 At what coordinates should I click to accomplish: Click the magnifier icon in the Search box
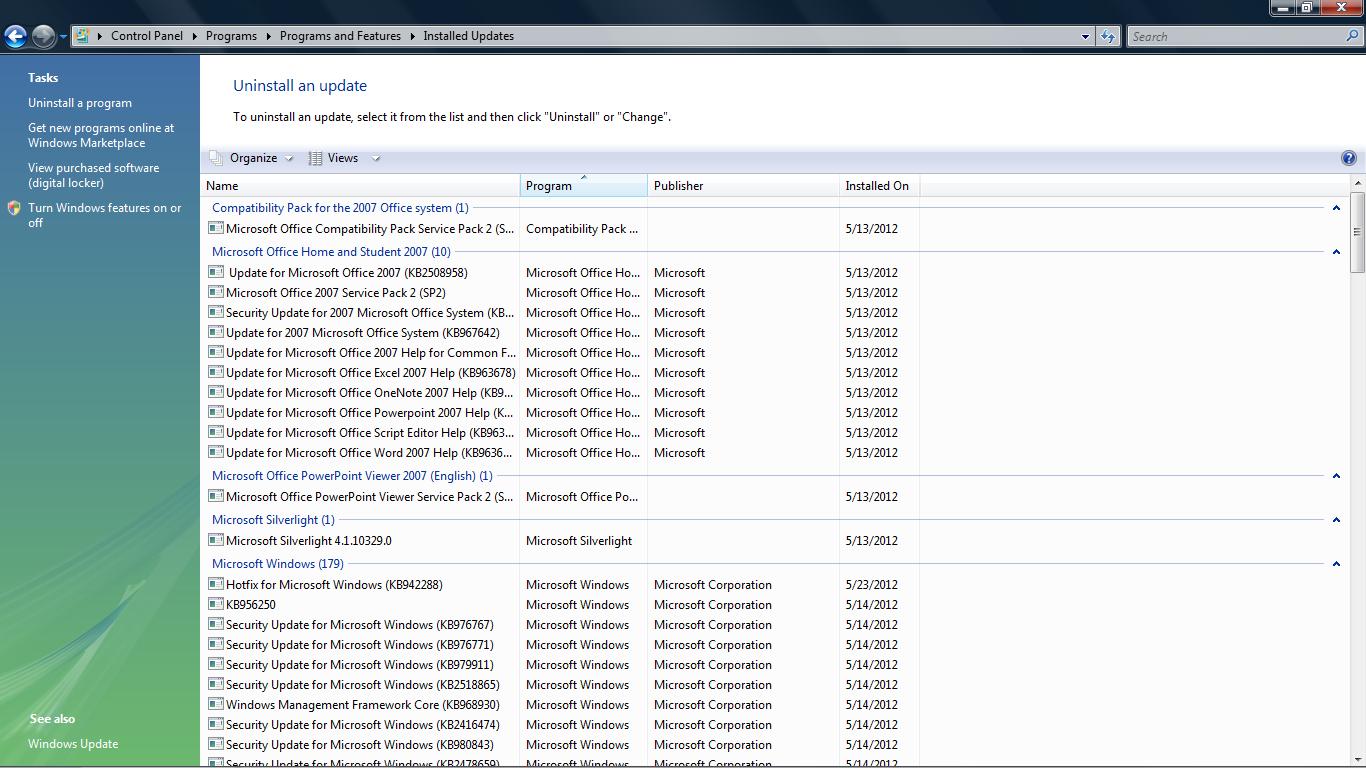(x=1354, y=36)
